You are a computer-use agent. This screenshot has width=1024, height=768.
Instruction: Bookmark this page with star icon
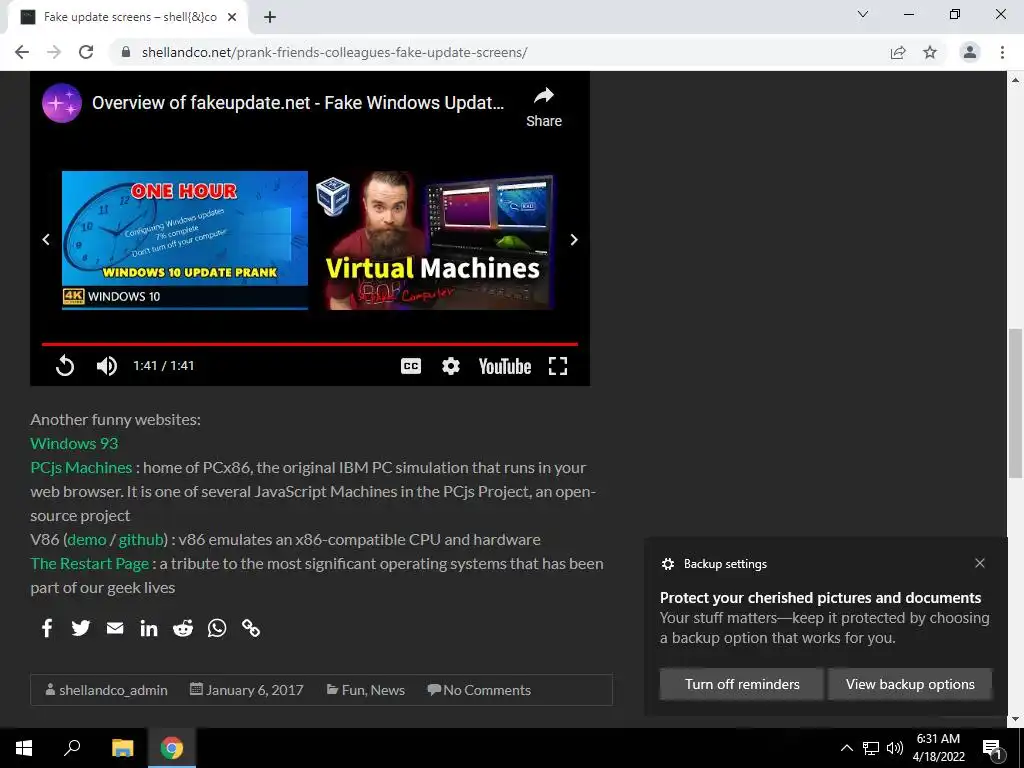click(x=930, y=52)
